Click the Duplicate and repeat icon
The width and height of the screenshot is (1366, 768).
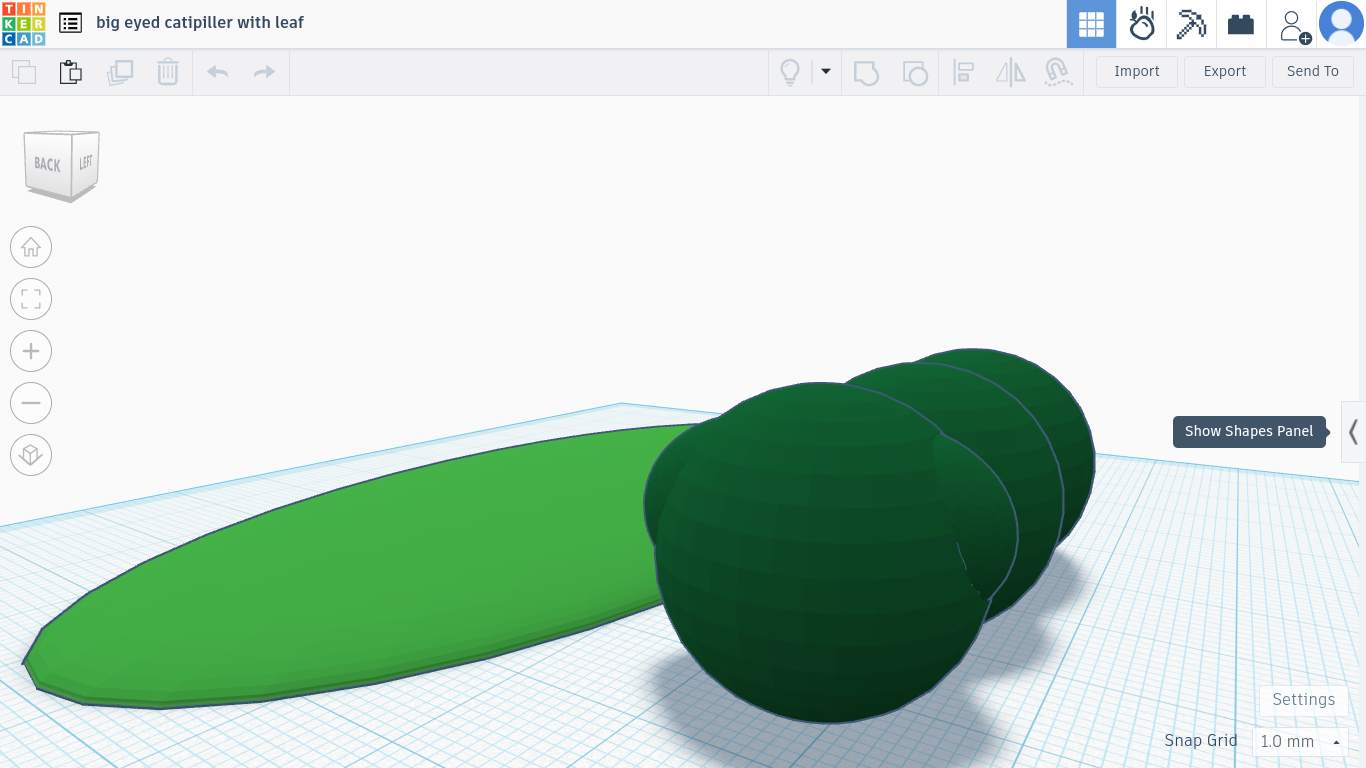click(x=120, y=72)
